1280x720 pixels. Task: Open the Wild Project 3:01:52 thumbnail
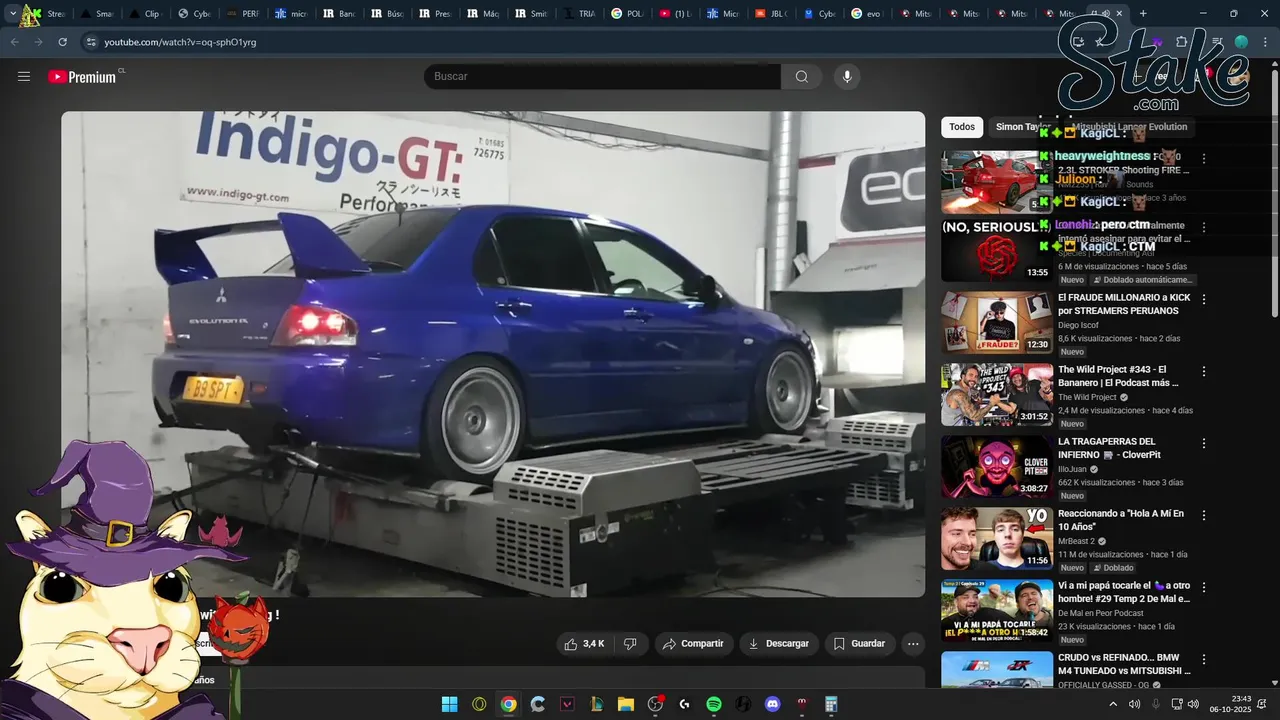tap(997, 395)
